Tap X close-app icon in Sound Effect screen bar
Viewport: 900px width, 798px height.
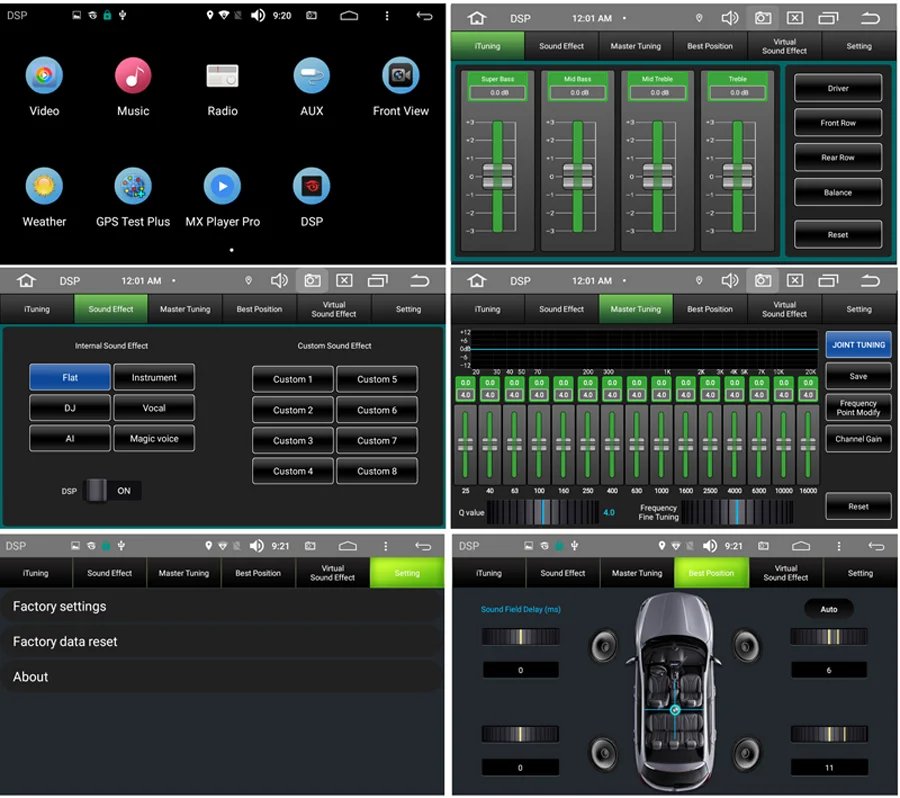(x=344, y=281)
